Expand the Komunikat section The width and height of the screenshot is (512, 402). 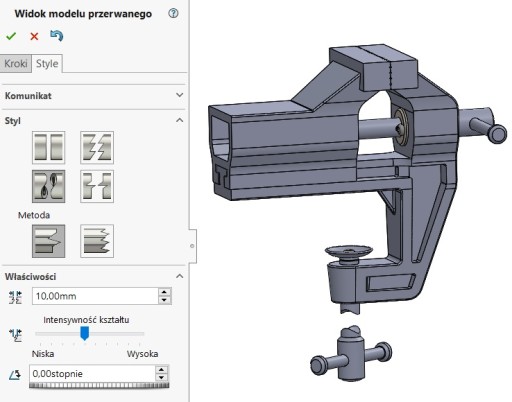click(180, 95)
